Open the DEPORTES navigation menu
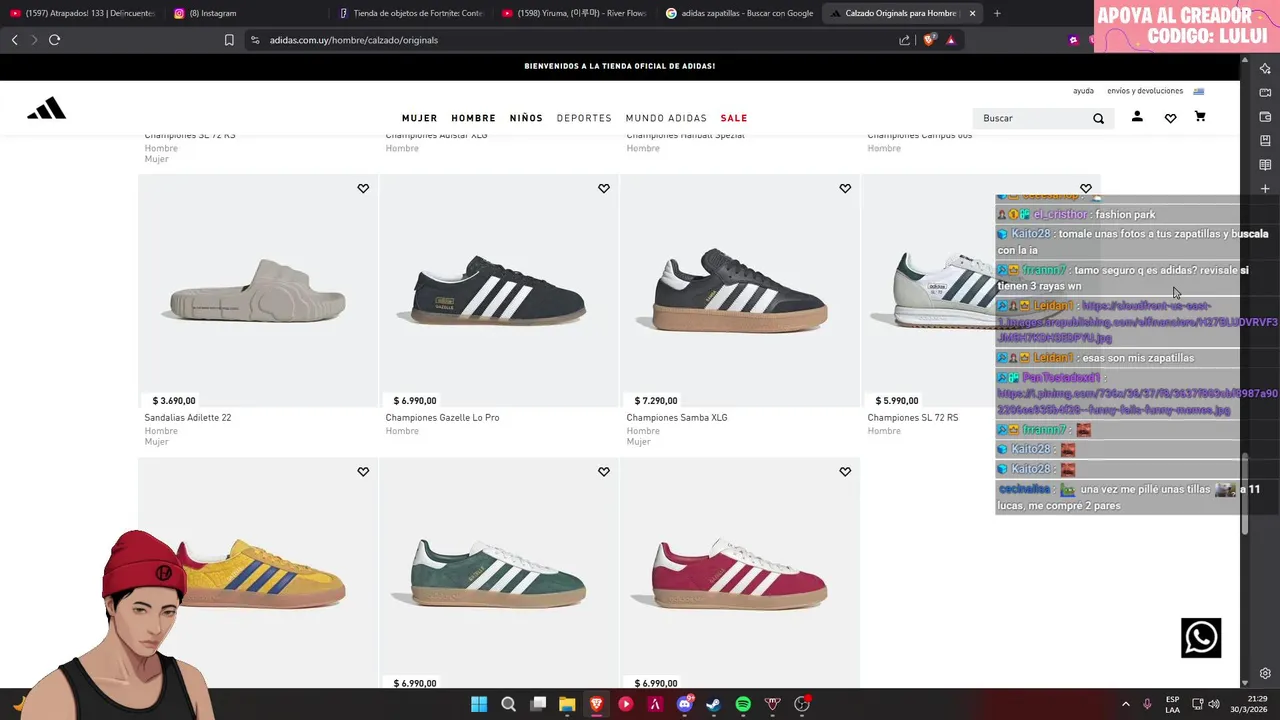This screenshot has height=720, width=1280. tap(584, 118)
